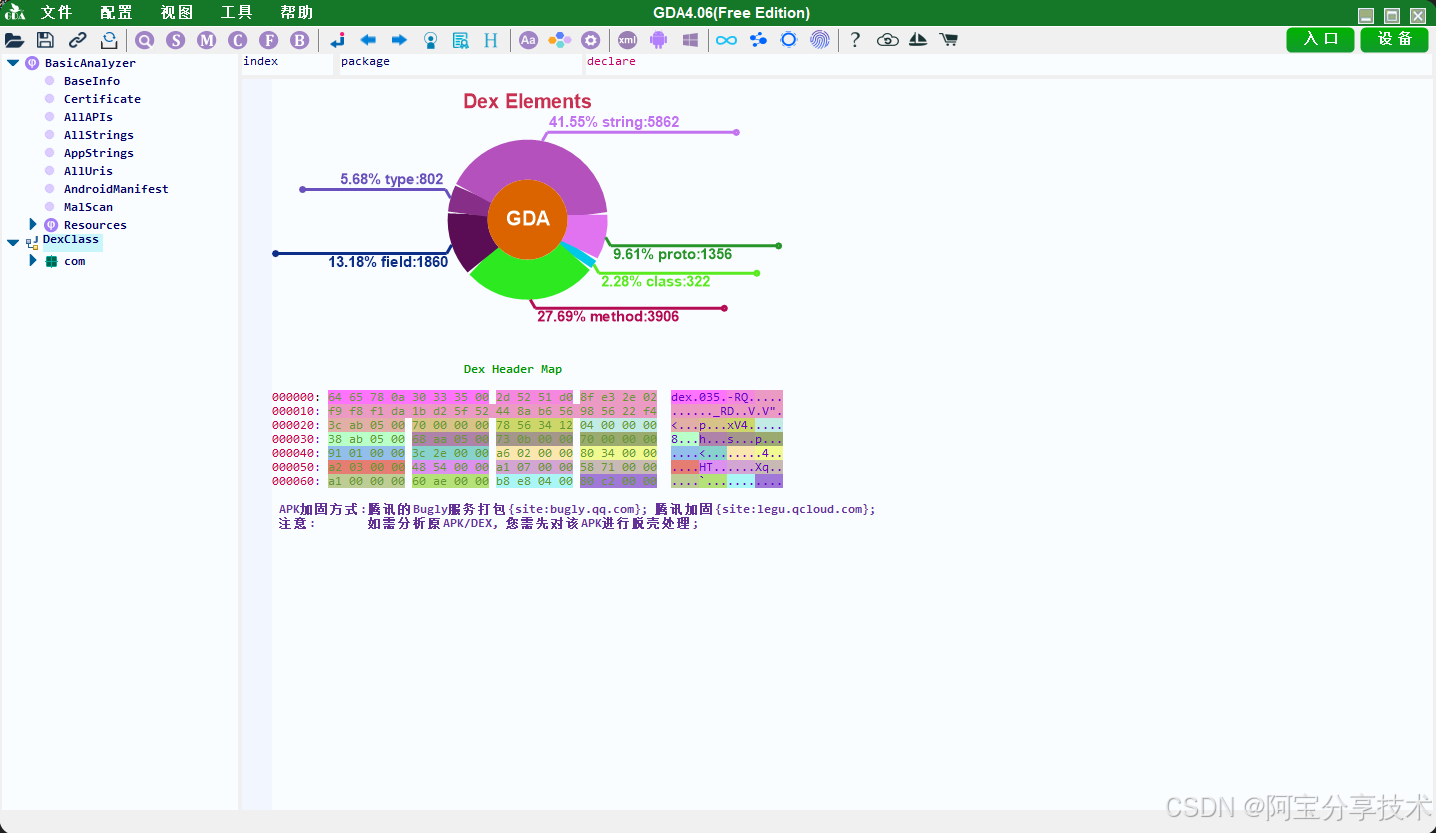Click the blue return-arrow jump icon

pos(337,40)
